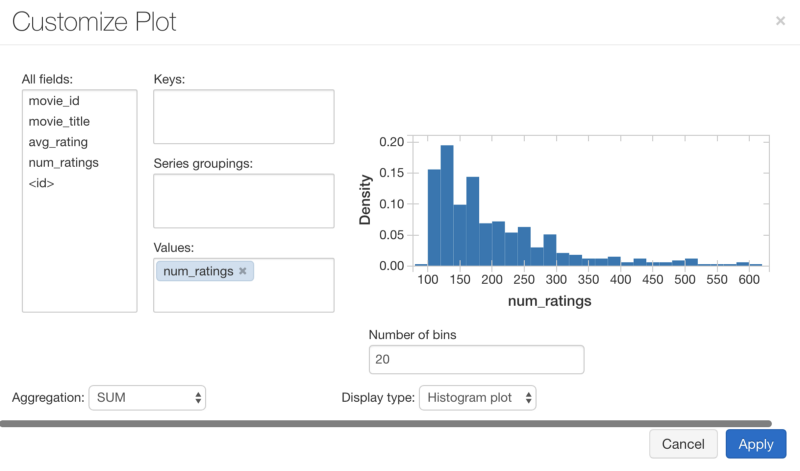Image resolution: width=800 pixels, height=471 pixels.
Task: Click avg_rating in fields list
Action: (x=58, y=142)
